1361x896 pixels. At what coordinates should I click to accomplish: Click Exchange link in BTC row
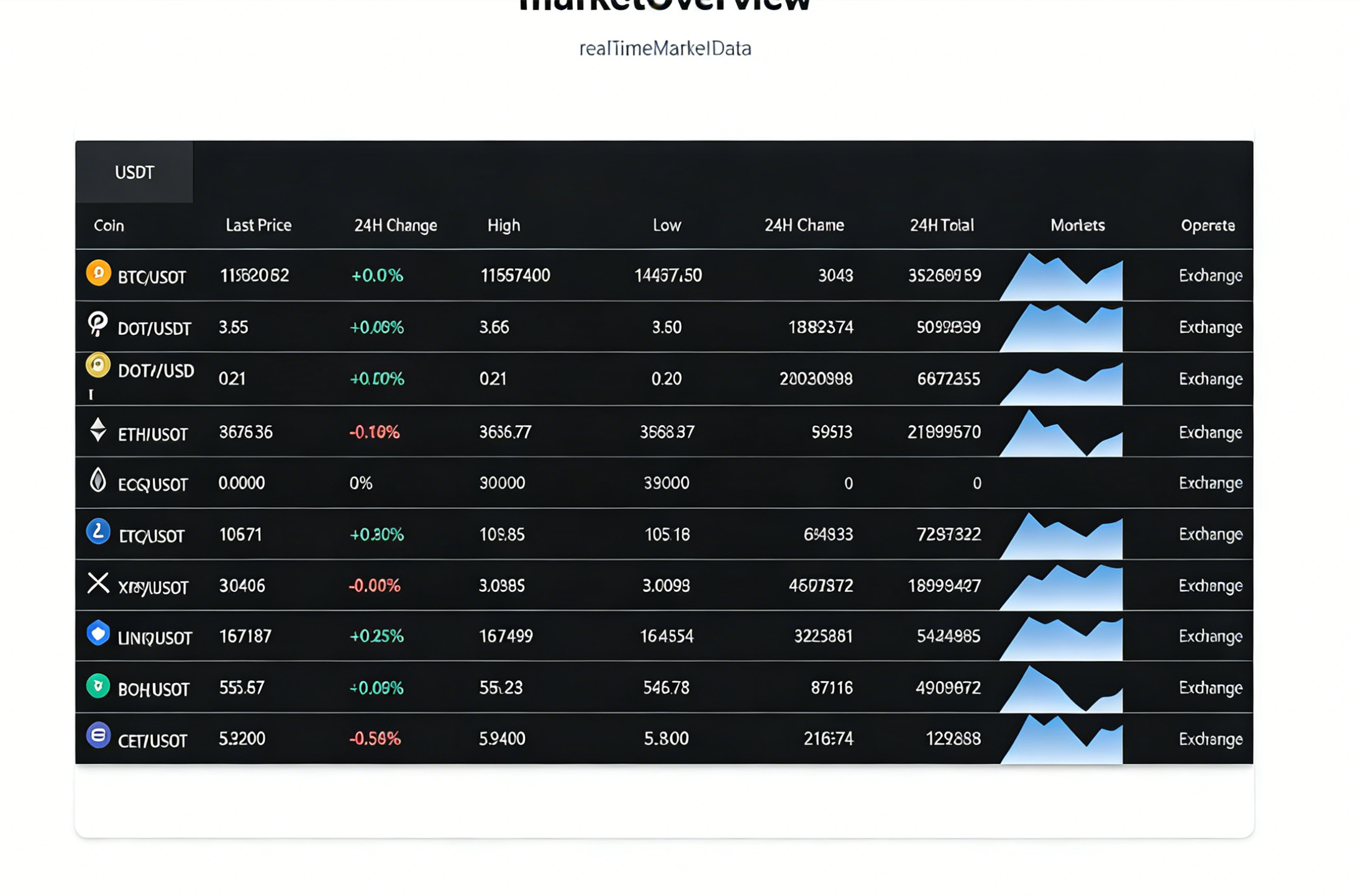(x=1210, y=275)
